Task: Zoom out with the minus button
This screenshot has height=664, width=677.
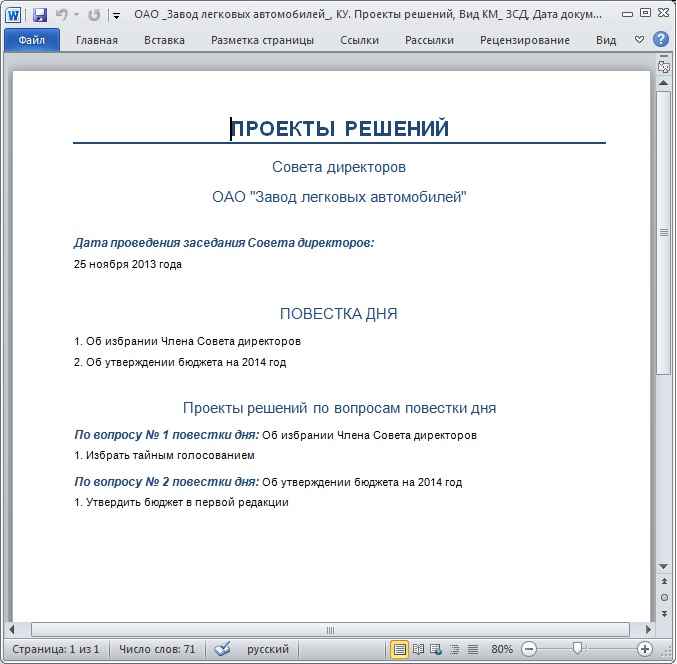Action: pos(529,649)
